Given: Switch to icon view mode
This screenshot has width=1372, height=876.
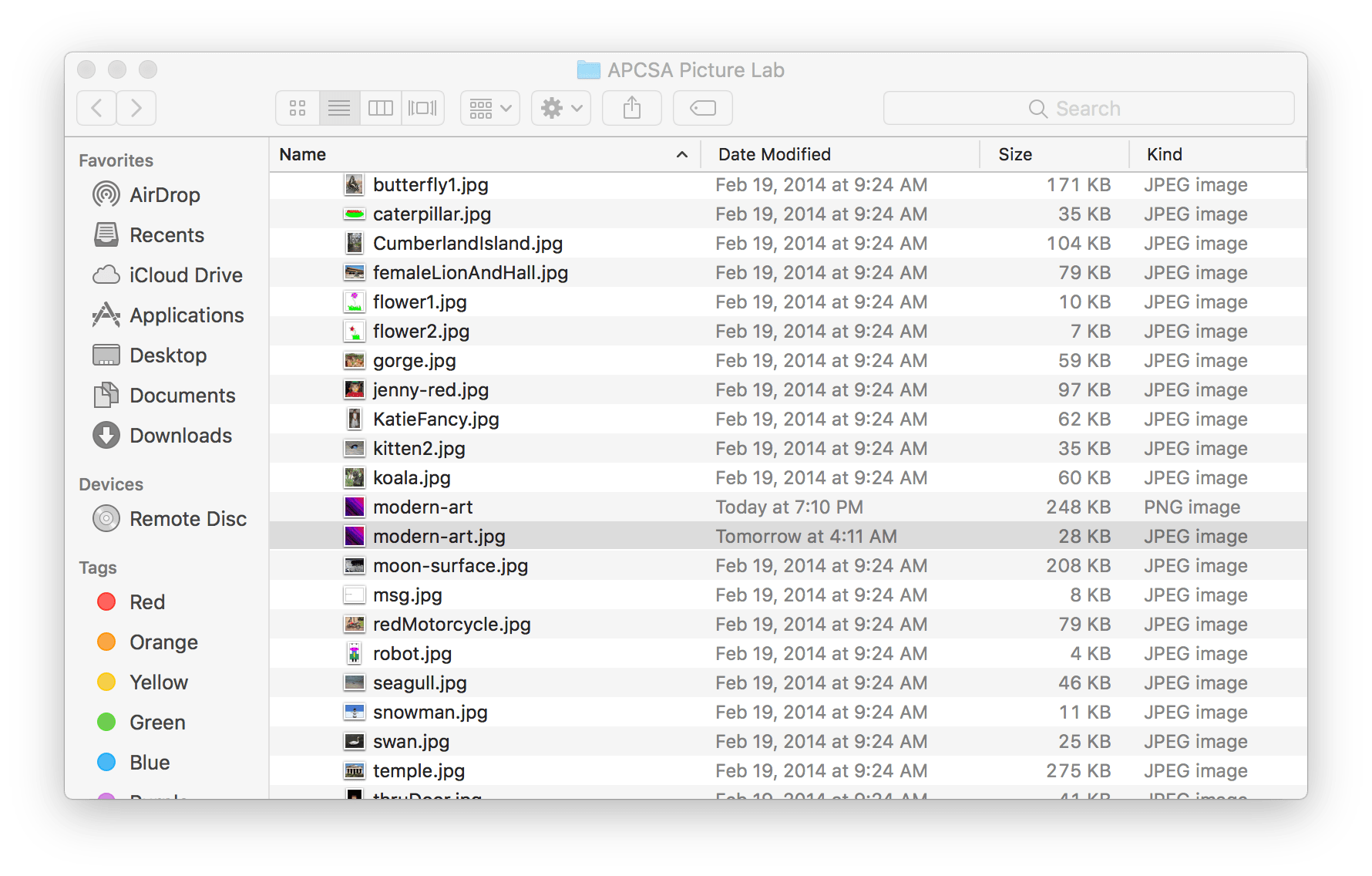Looking at the screenshot, I should coord(297,108).
